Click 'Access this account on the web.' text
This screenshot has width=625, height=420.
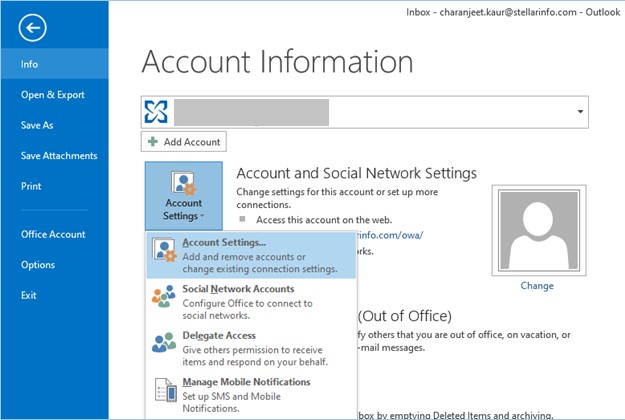324,220
